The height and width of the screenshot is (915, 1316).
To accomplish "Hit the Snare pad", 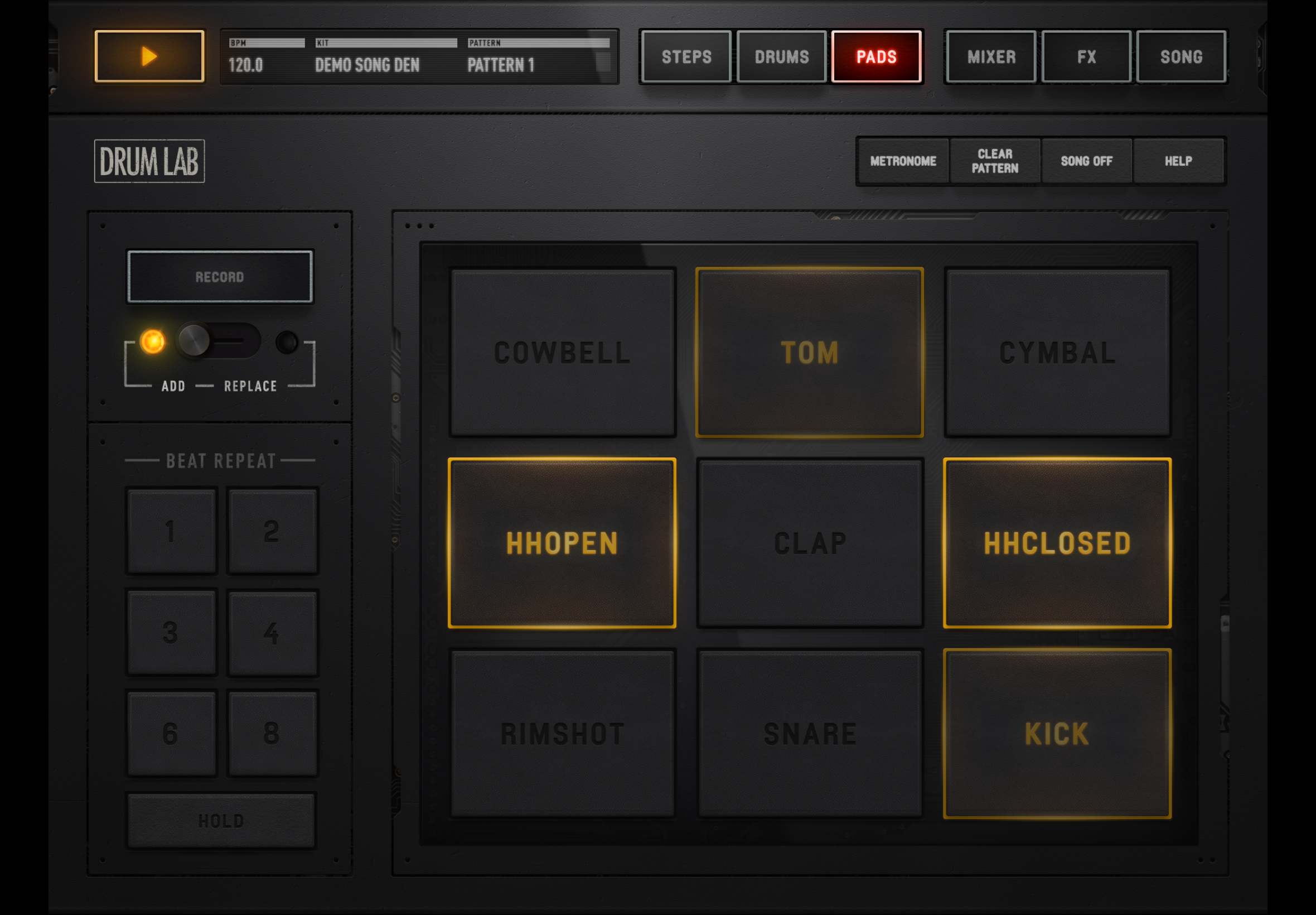I will 810,733.
